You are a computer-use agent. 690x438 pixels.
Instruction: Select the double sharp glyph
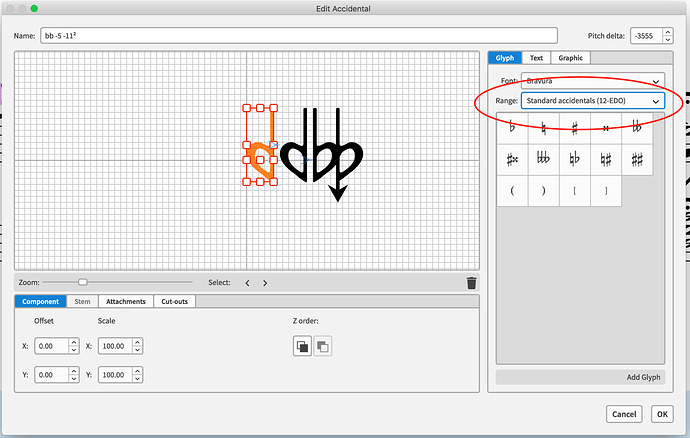coord(606,128)
